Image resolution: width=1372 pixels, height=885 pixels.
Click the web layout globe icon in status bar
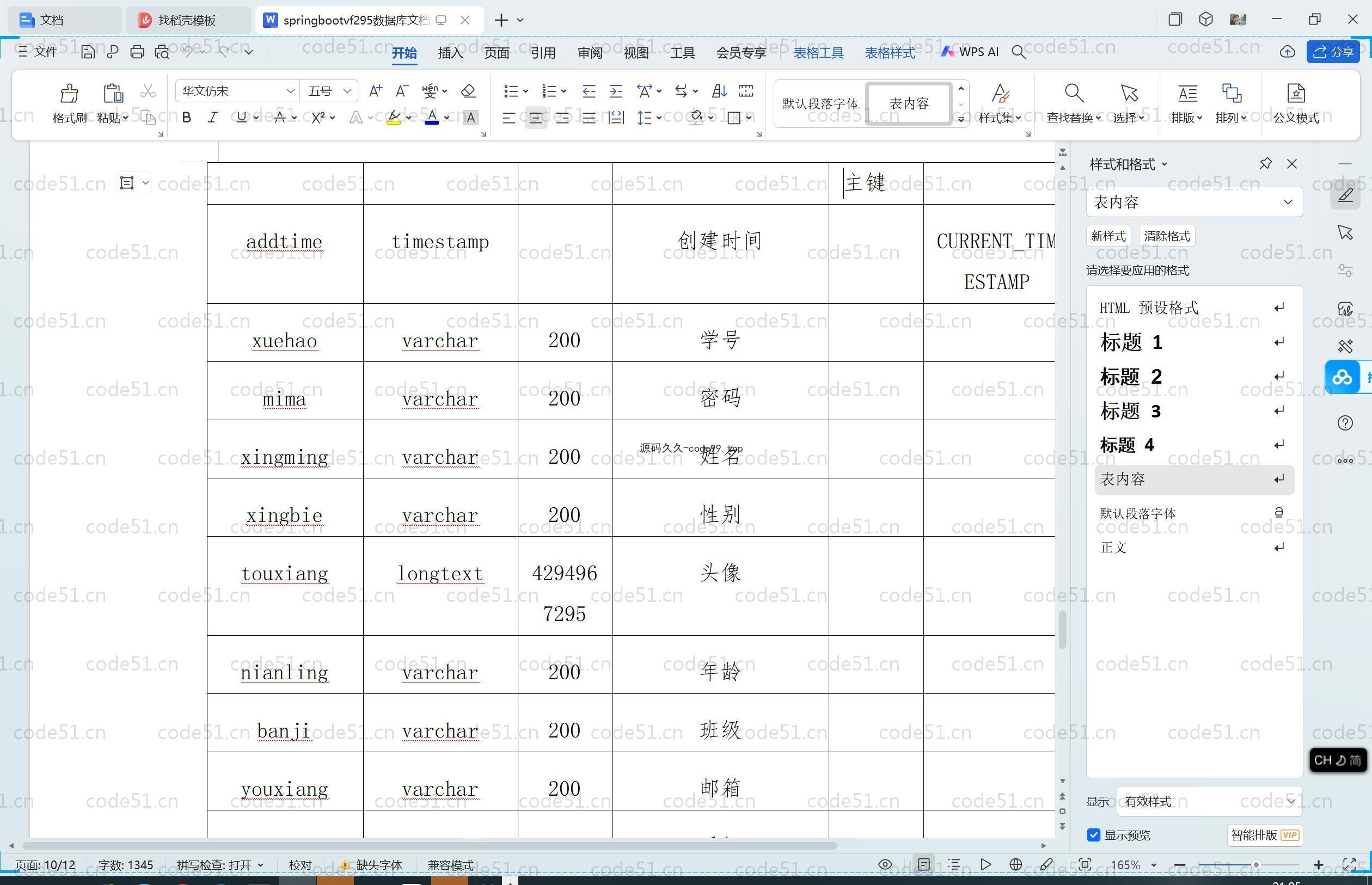(x=1015, y=864)
